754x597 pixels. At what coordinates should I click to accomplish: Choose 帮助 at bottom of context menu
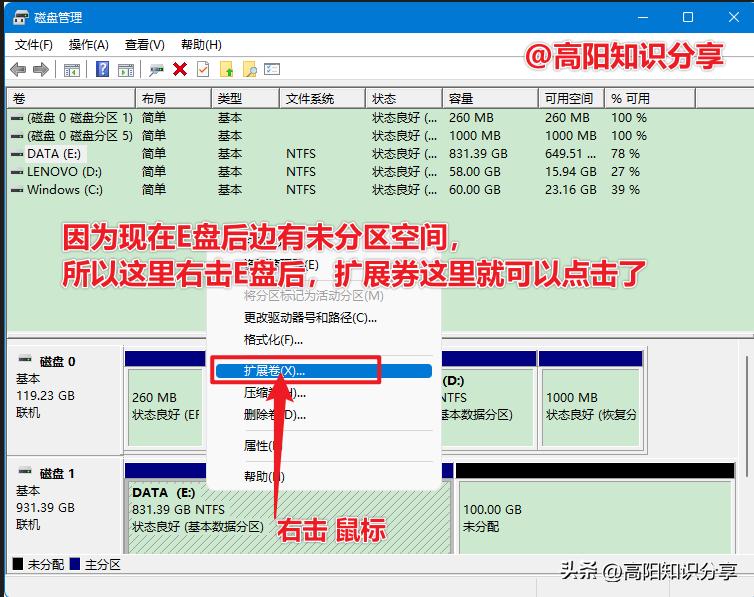324,476
